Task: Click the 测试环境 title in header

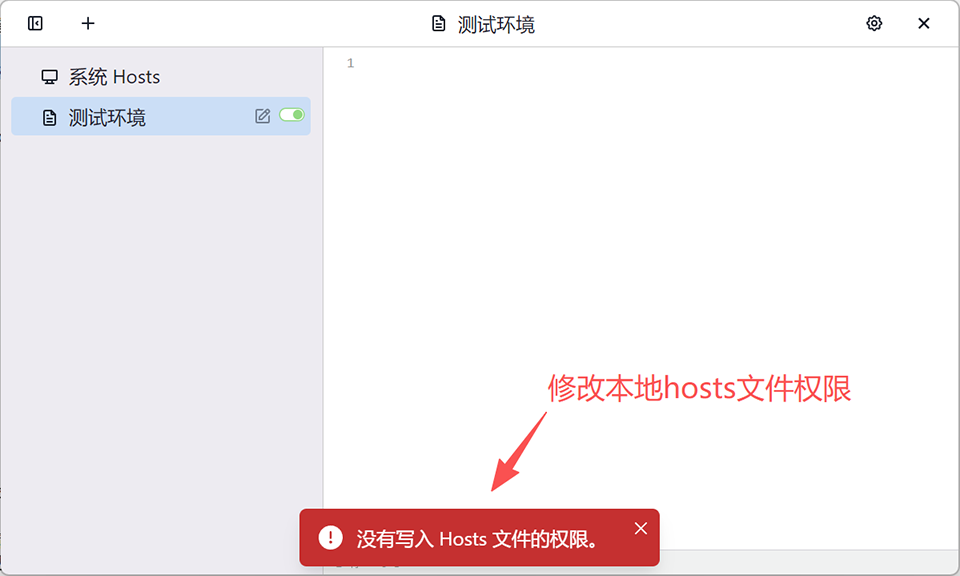Action: pos(496,24)
